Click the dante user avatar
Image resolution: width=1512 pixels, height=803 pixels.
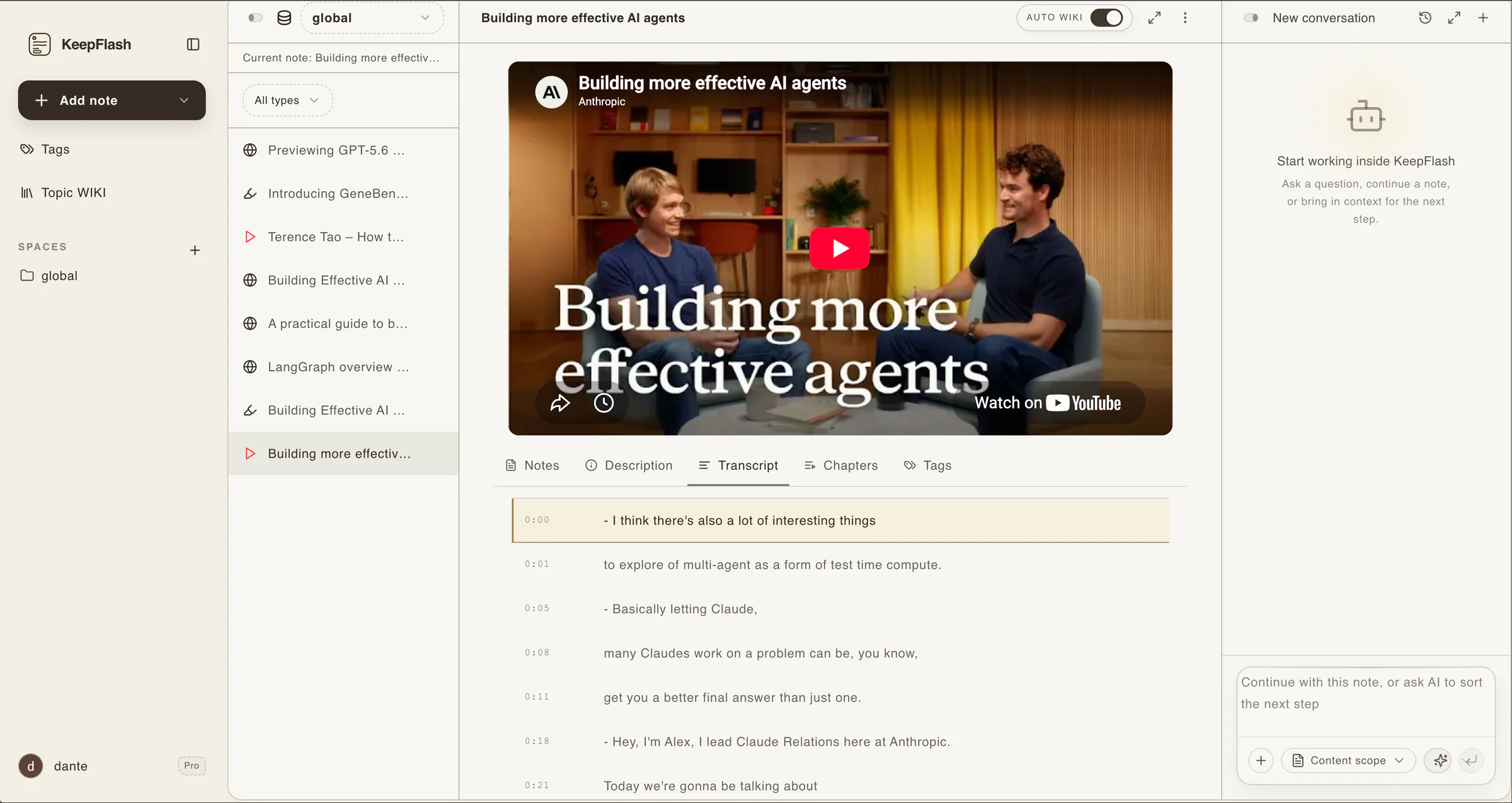pos(30,766)
